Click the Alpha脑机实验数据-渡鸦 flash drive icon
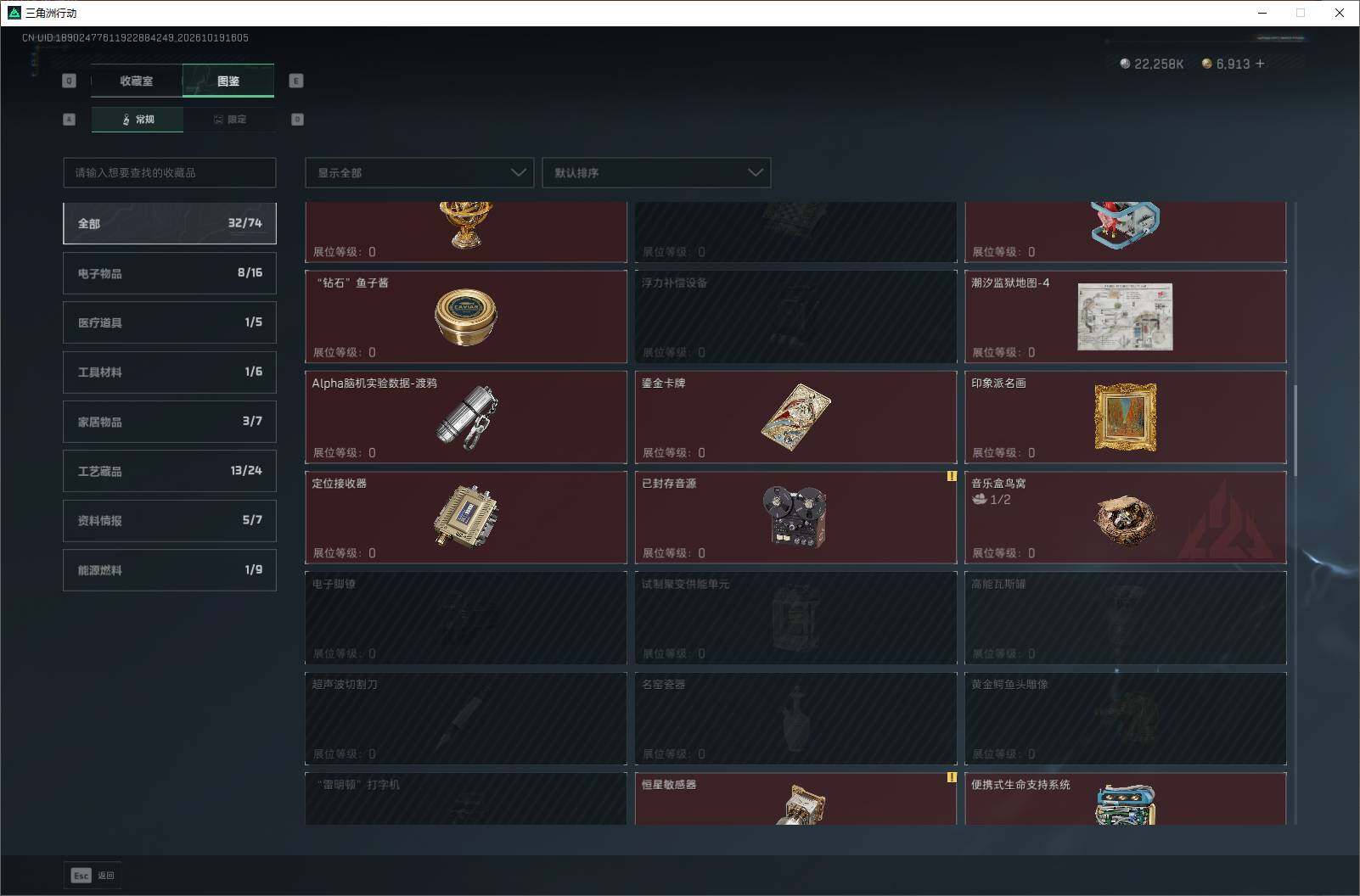Screen dimensions: 1360x896 point(466,416)
